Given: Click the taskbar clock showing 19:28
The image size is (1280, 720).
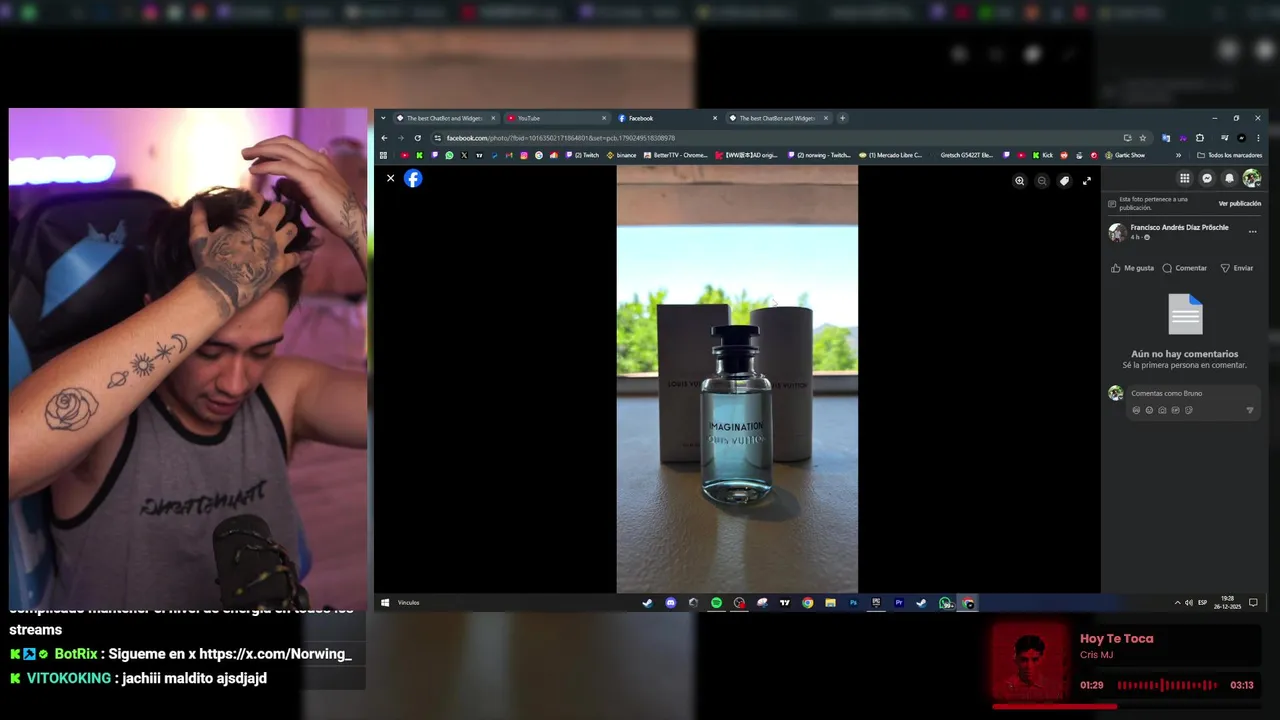Looking at the screenshot, I should 1228,603.
